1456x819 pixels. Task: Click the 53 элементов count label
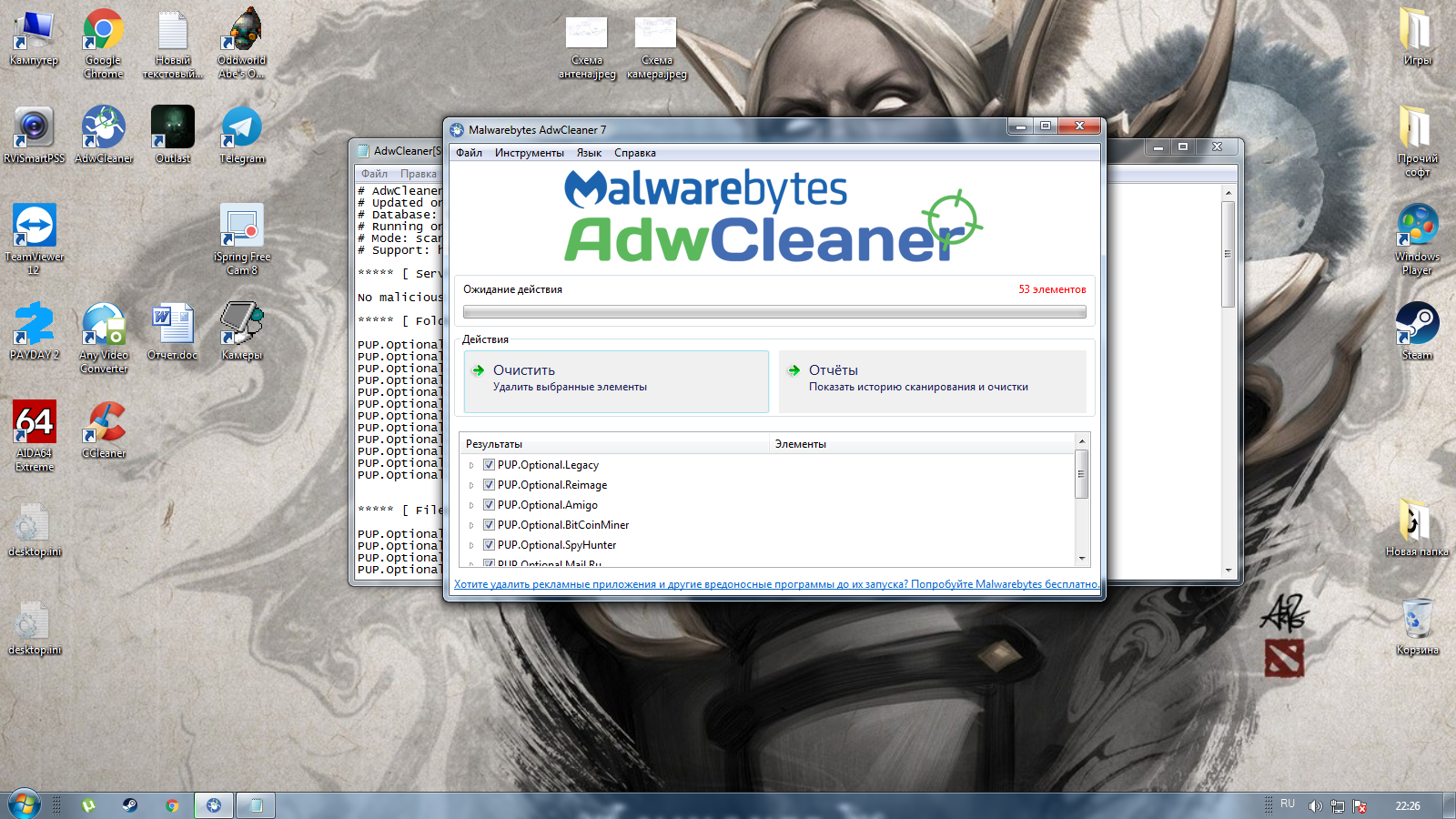[x=1052, y=289]
